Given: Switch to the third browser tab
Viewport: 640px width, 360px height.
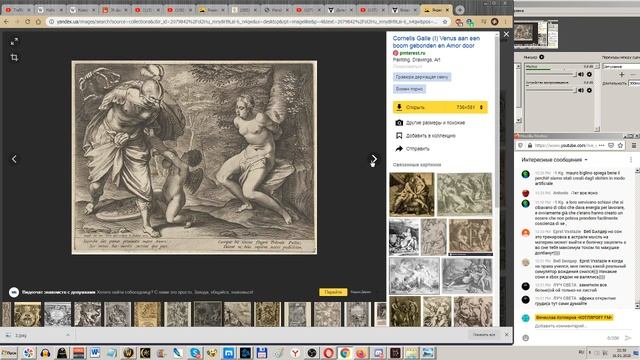Looking at the screenshot, I should point(82,10).
